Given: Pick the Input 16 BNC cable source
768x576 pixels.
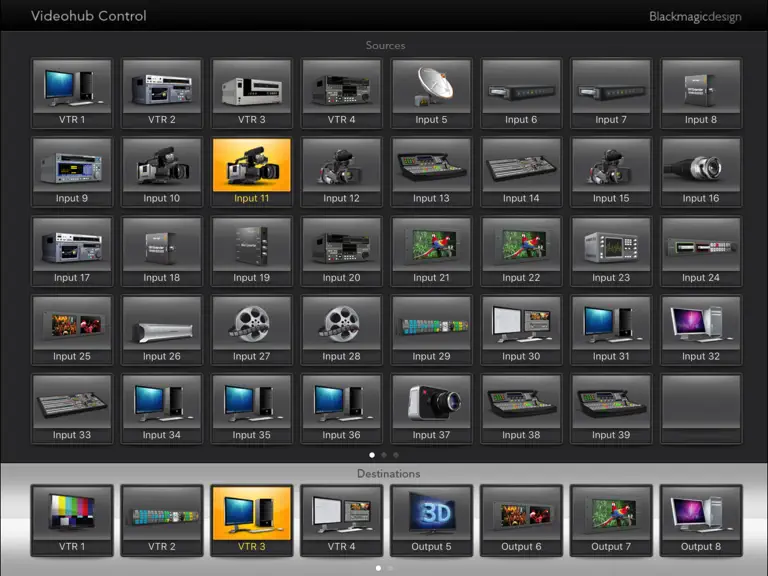Looking at the screenshot, I should (x=701, y=172).
